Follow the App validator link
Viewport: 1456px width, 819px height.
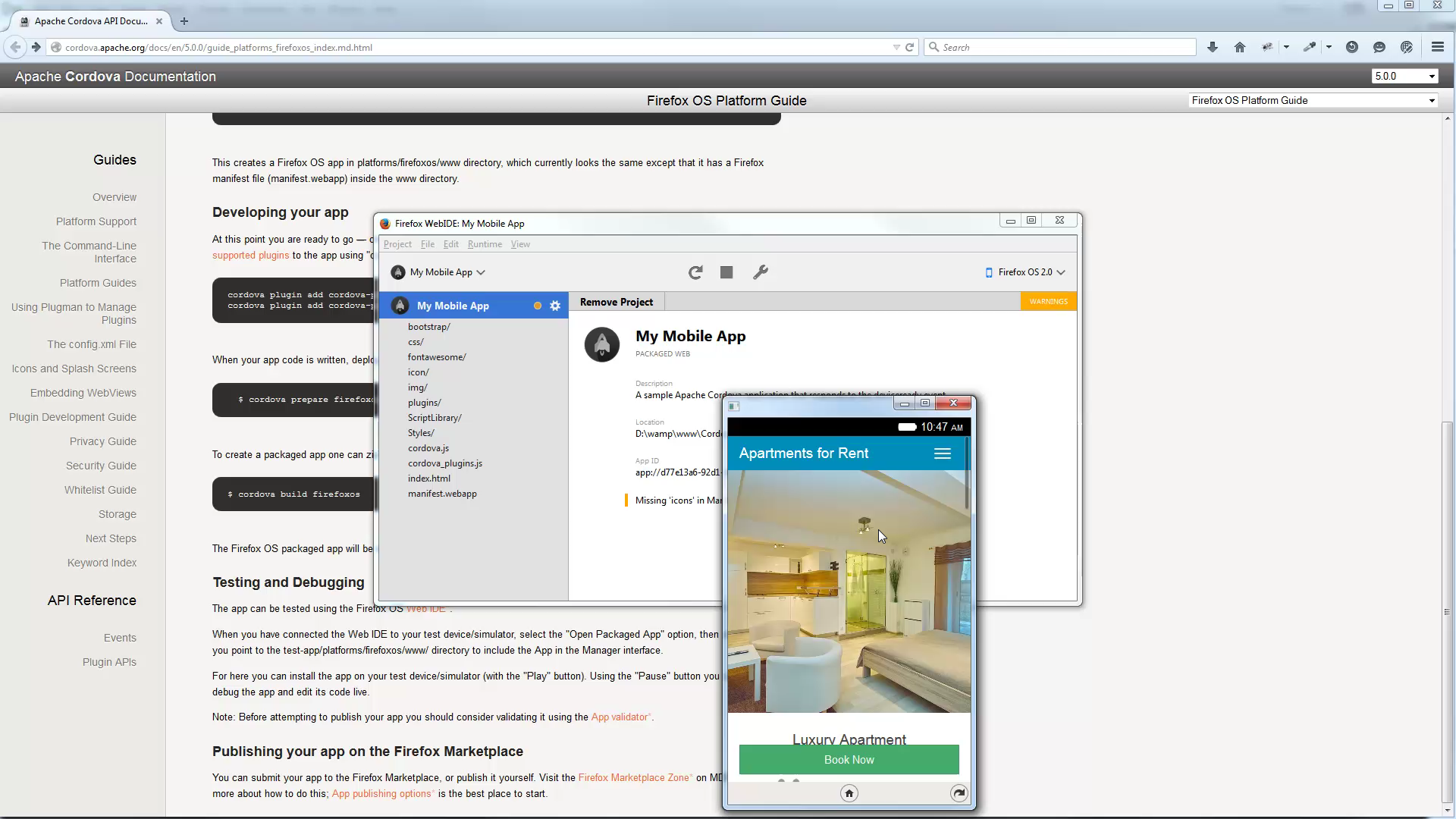click(620, 717)
